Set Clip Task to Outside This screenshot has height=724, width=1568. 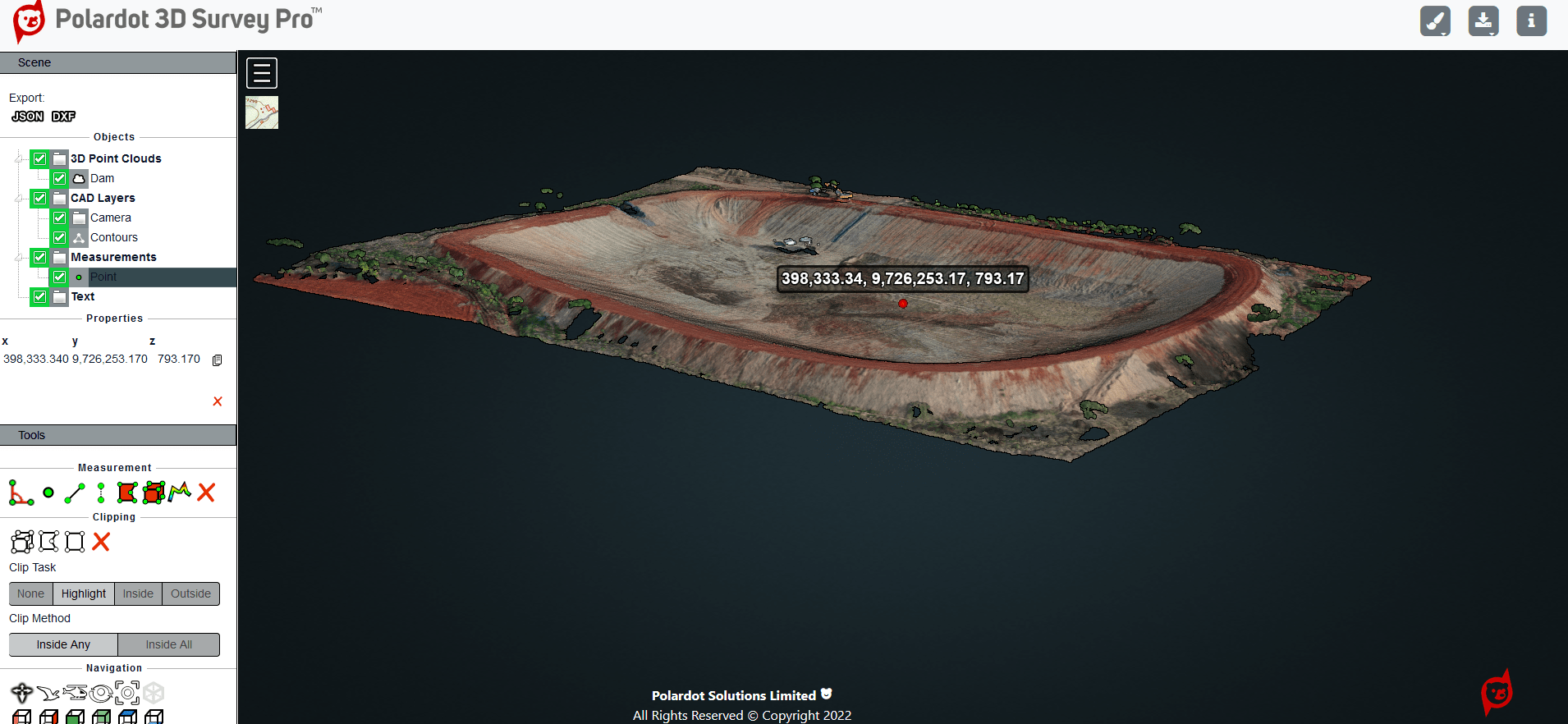(190, 593)
